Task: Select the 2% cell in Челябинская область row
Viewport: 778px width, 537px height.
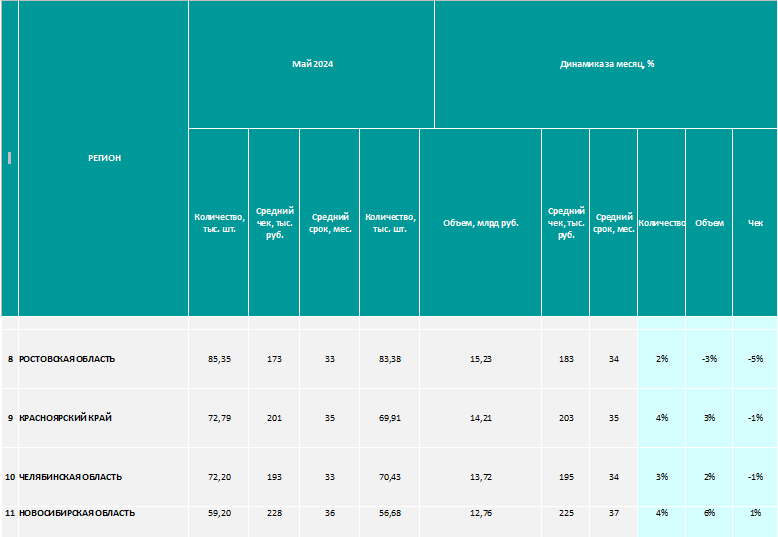Action: (709, 477)
